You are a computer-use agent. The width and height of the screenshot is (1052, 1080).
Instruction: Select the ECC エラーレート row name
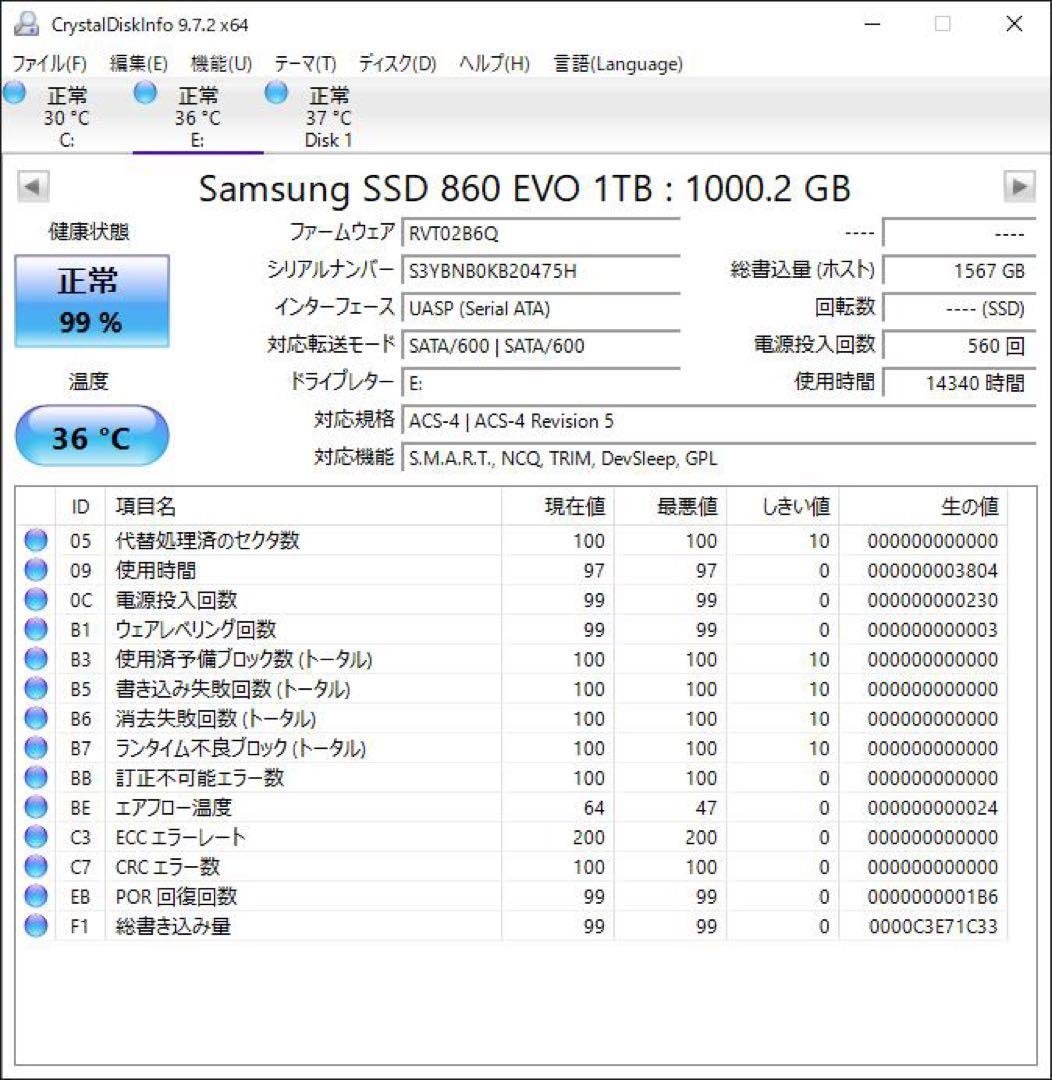coord(181,837)
